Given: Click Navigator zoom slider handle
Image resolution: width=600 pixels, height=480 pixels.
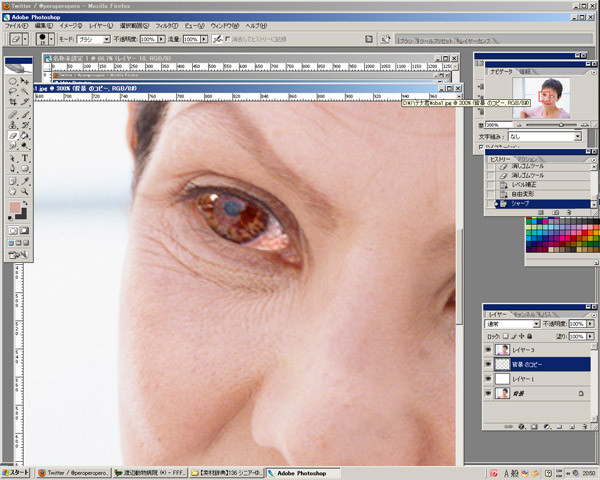Looking at the screenshot, I should pos(561,125).
